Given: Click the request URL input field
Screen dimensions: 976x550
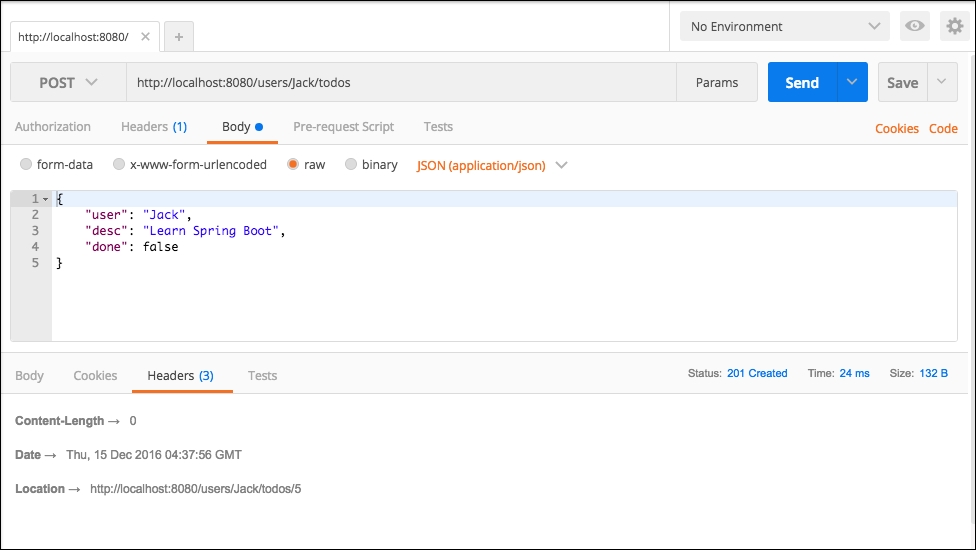Looking at the screenshot, I should 400,83.
